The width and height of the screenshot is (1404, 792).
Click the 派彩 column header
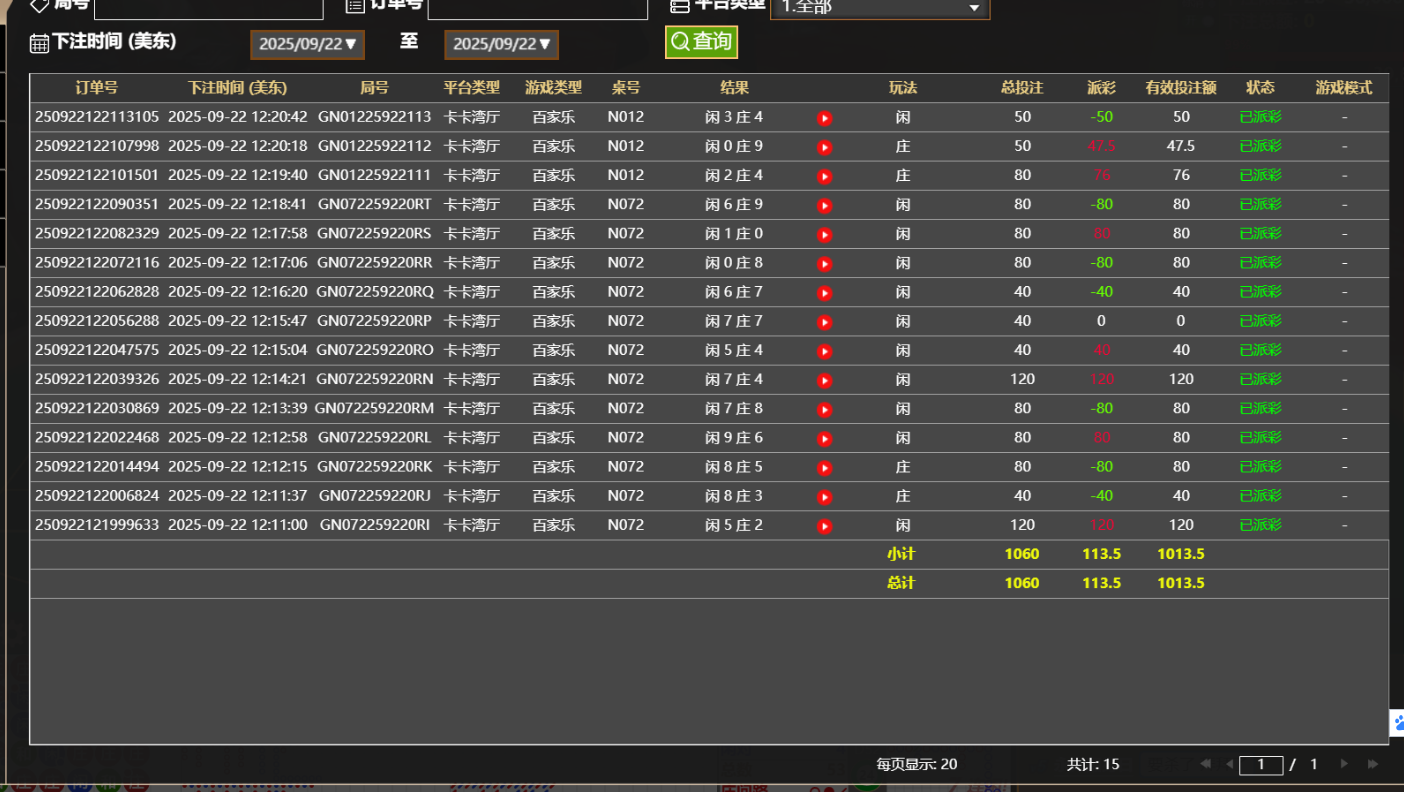click(1101, 88)
